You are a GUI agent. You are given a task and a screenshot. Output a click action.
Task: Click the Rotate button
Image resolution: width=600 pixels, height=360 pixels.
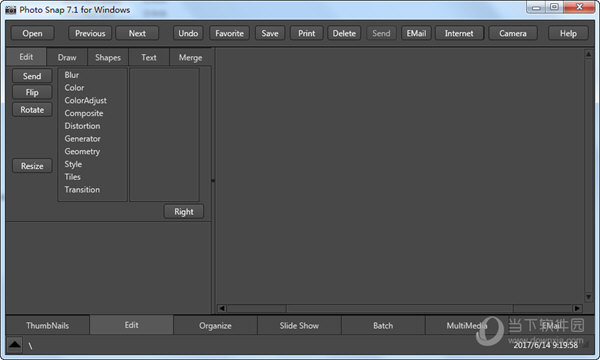point(32,110)
